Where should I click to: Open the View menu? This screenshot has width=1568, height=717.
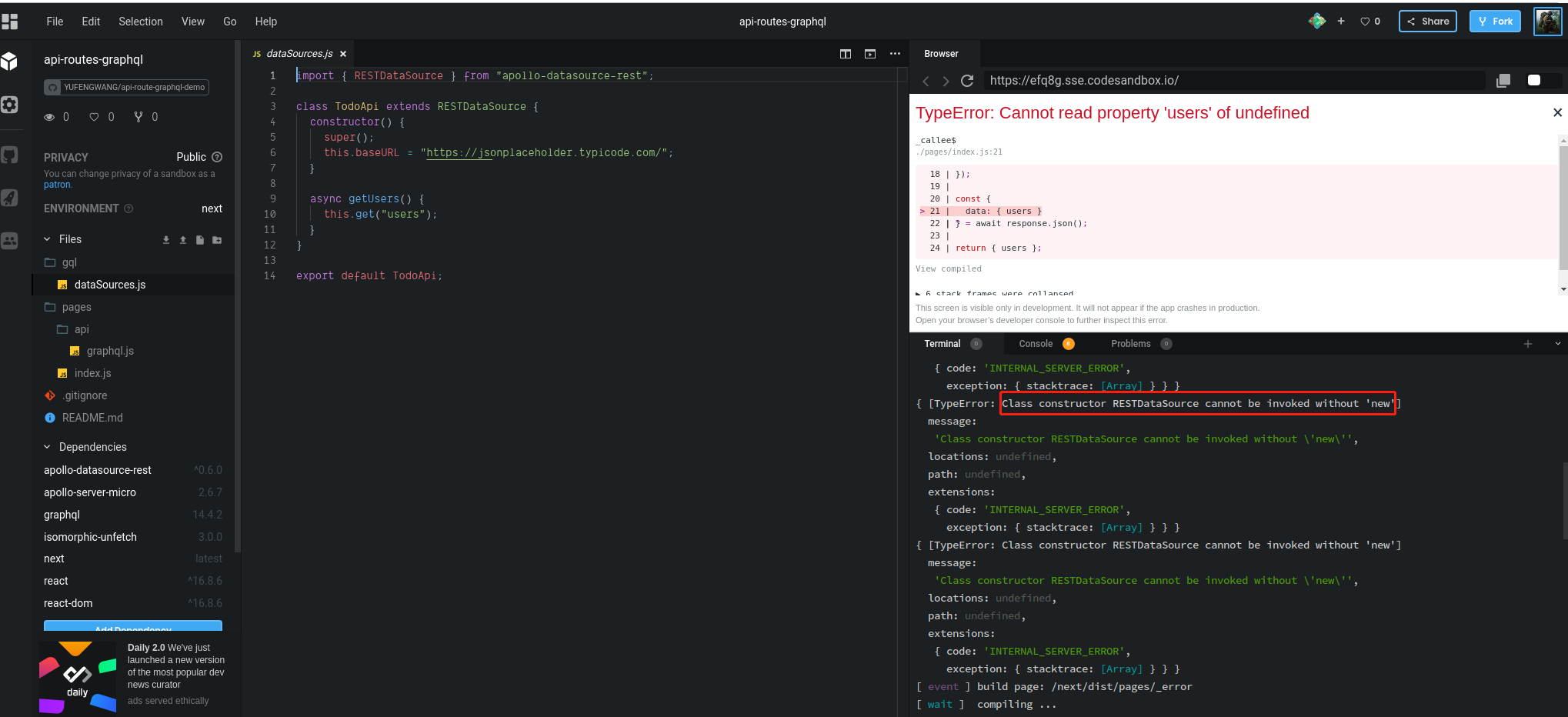pos(193,21)
